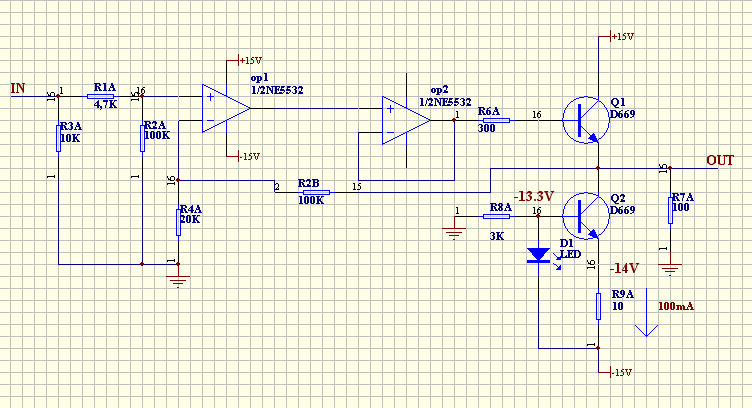Click the -15V power port below R9A

[621, 372]
